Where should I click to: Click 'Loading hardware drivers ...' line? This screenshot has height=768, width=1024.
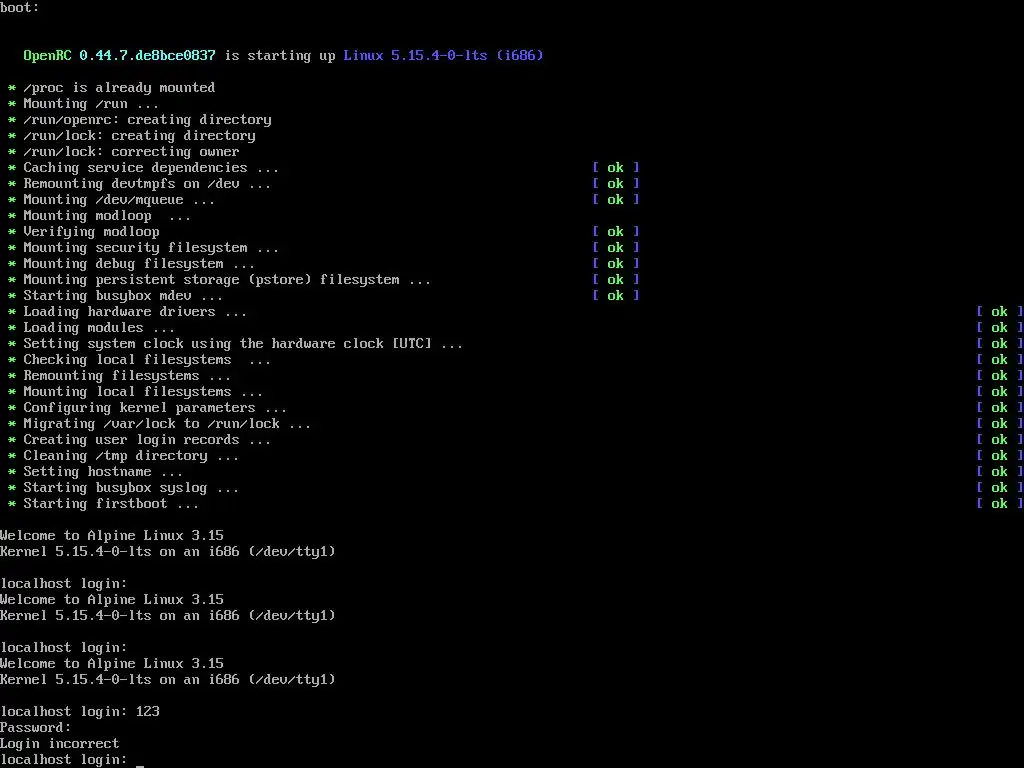[135, 312]
